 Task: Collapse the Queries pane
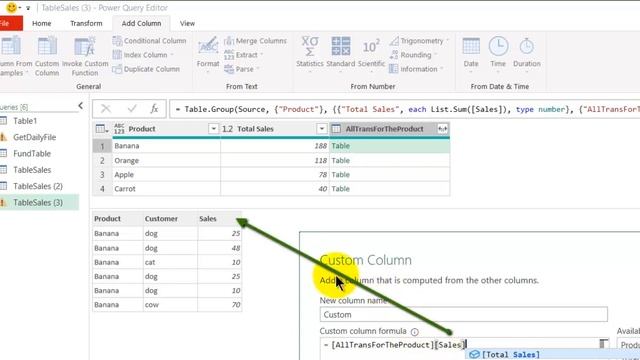pos(81,106)
